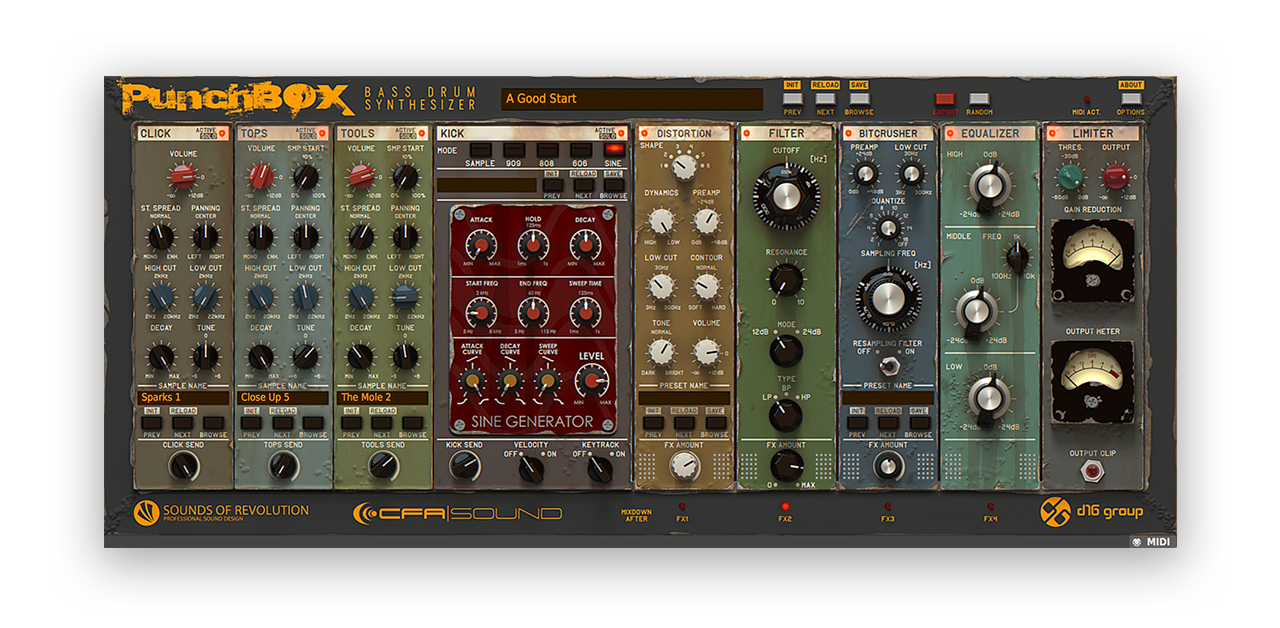This screenshot has width=1280, height=628.
Task: Toggle the Filter module on/off LED
Action: pyautogui.click(x=746, y=133)
